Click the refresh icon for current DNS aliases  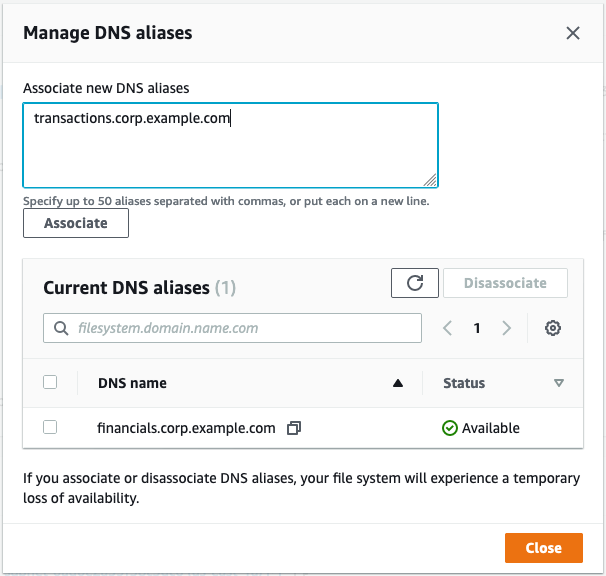click(x=415, y=283)
